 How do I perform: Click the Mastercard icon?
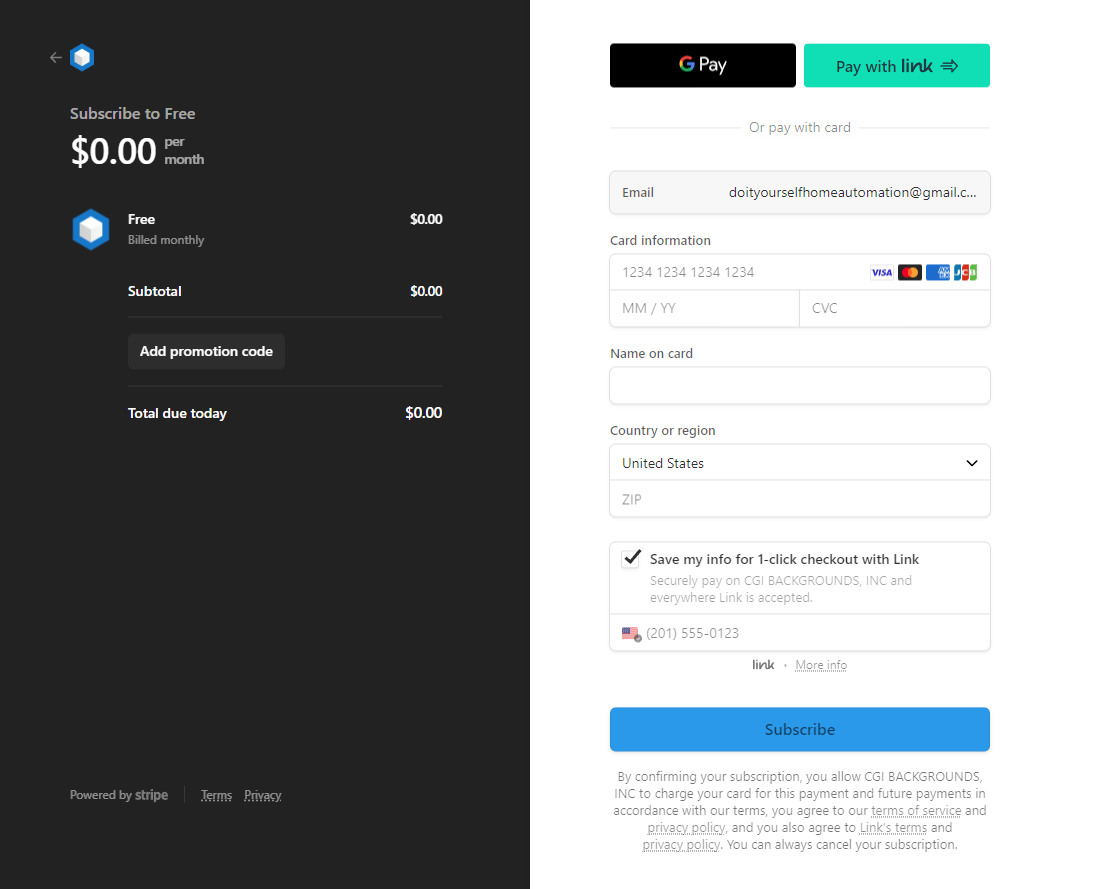point(909,272)
